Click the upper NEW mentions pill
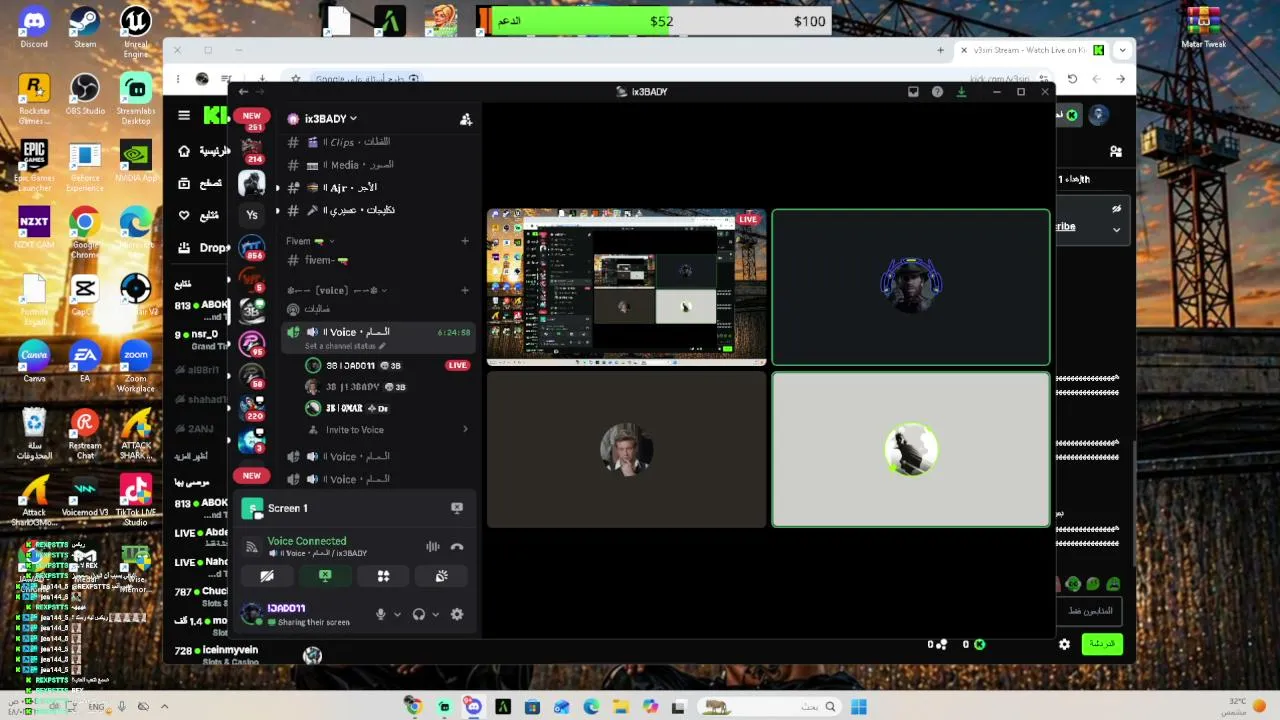Screen dimensions: 1280x720 252,116
